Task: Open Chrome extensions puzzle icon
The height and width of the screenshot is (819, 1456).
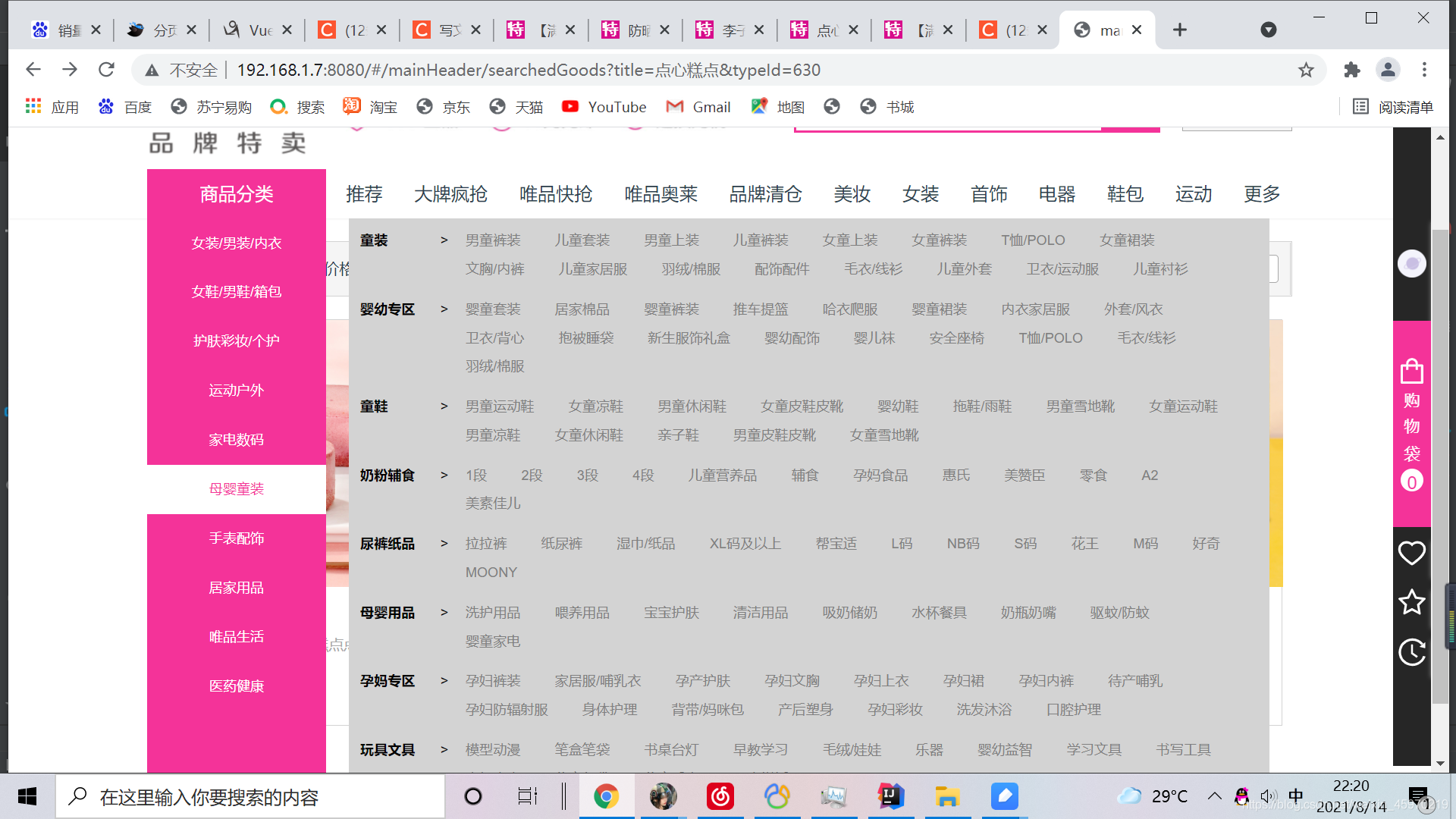Action: tap(1351, 71)
